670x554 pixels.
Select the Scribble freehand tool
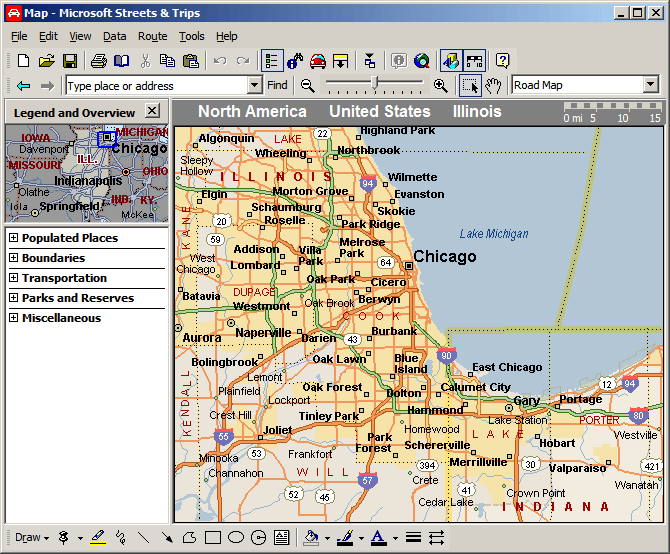coord(121,537)
